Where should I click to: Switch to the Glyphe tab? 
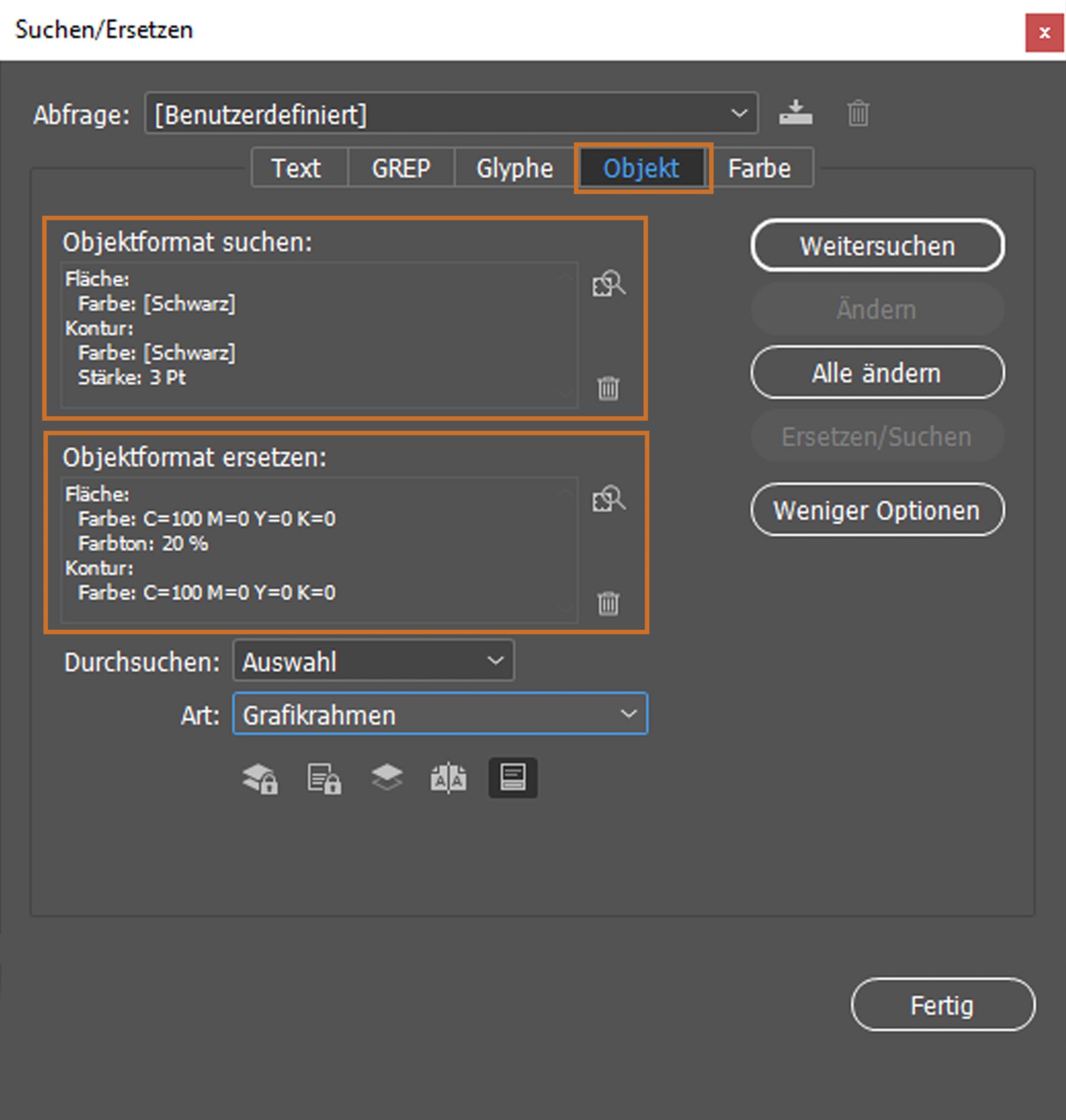[514, 168]
